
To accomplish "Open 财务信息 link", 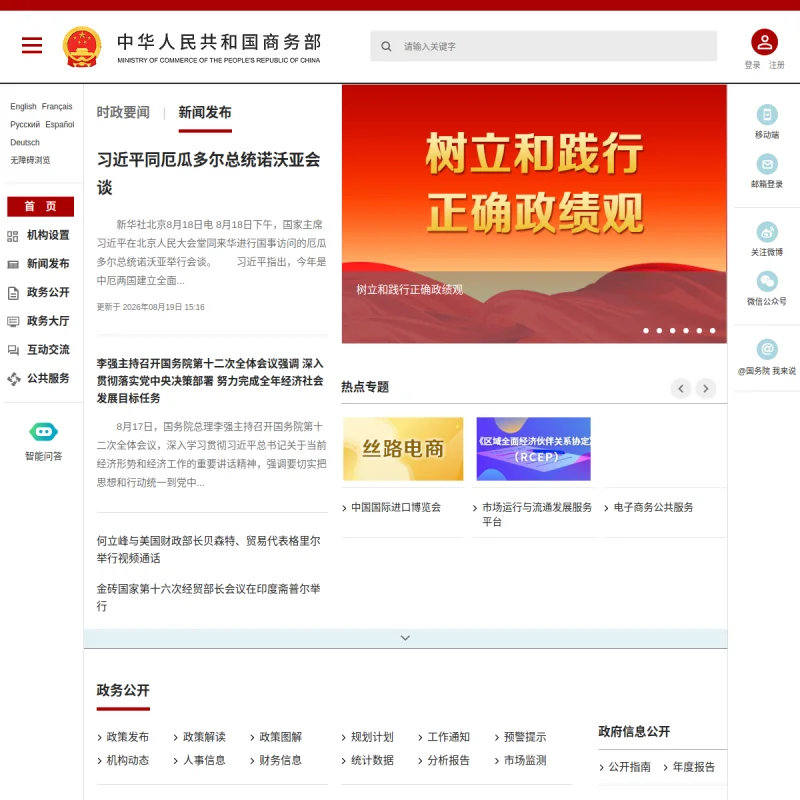I will coord(281,760).
